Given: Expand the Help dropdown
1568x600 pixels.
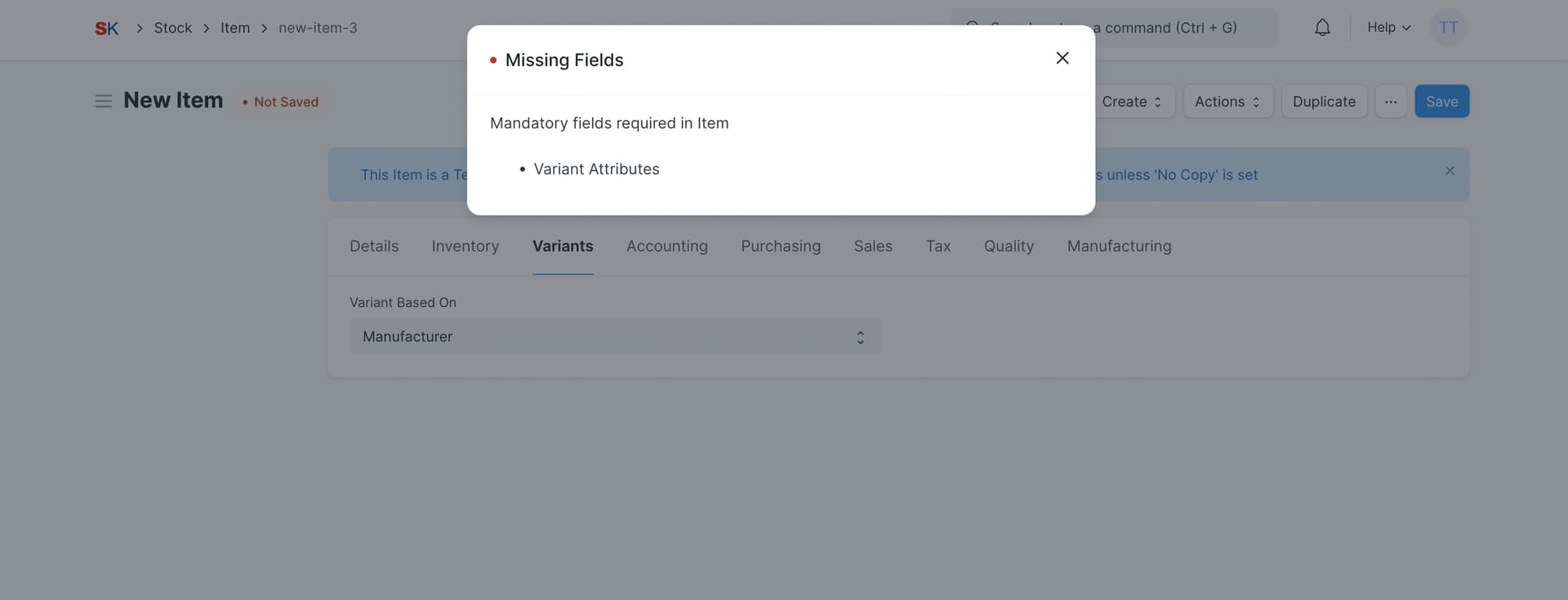Looking at the screenshot, I should [1388, 28].
